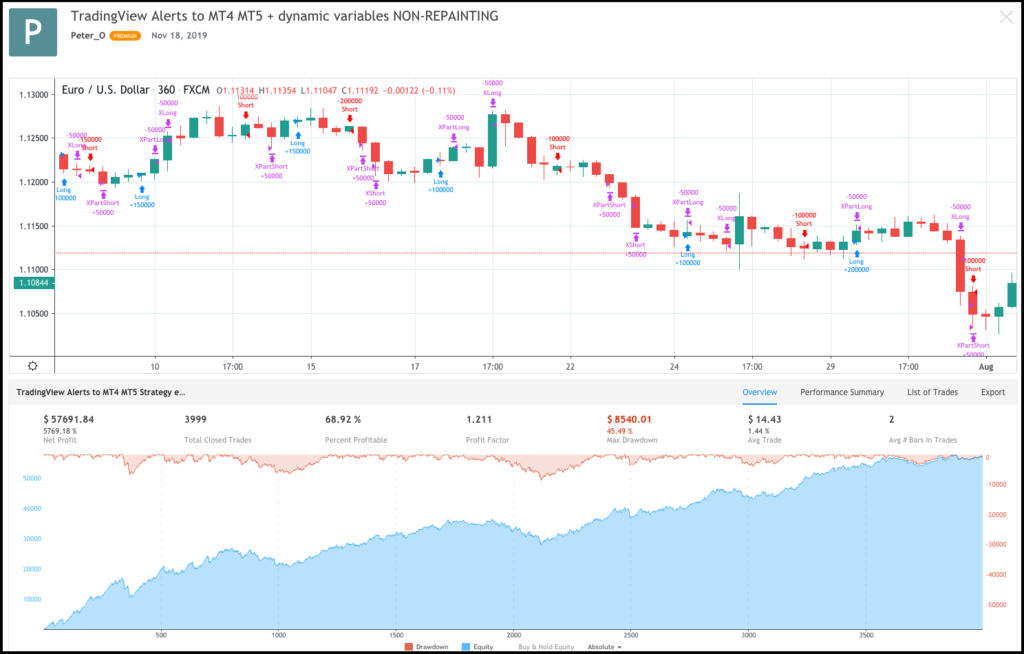Click the red Short arrow labeled -150000
Screen dimensions: 1024x654
click(x=90, y=158)
